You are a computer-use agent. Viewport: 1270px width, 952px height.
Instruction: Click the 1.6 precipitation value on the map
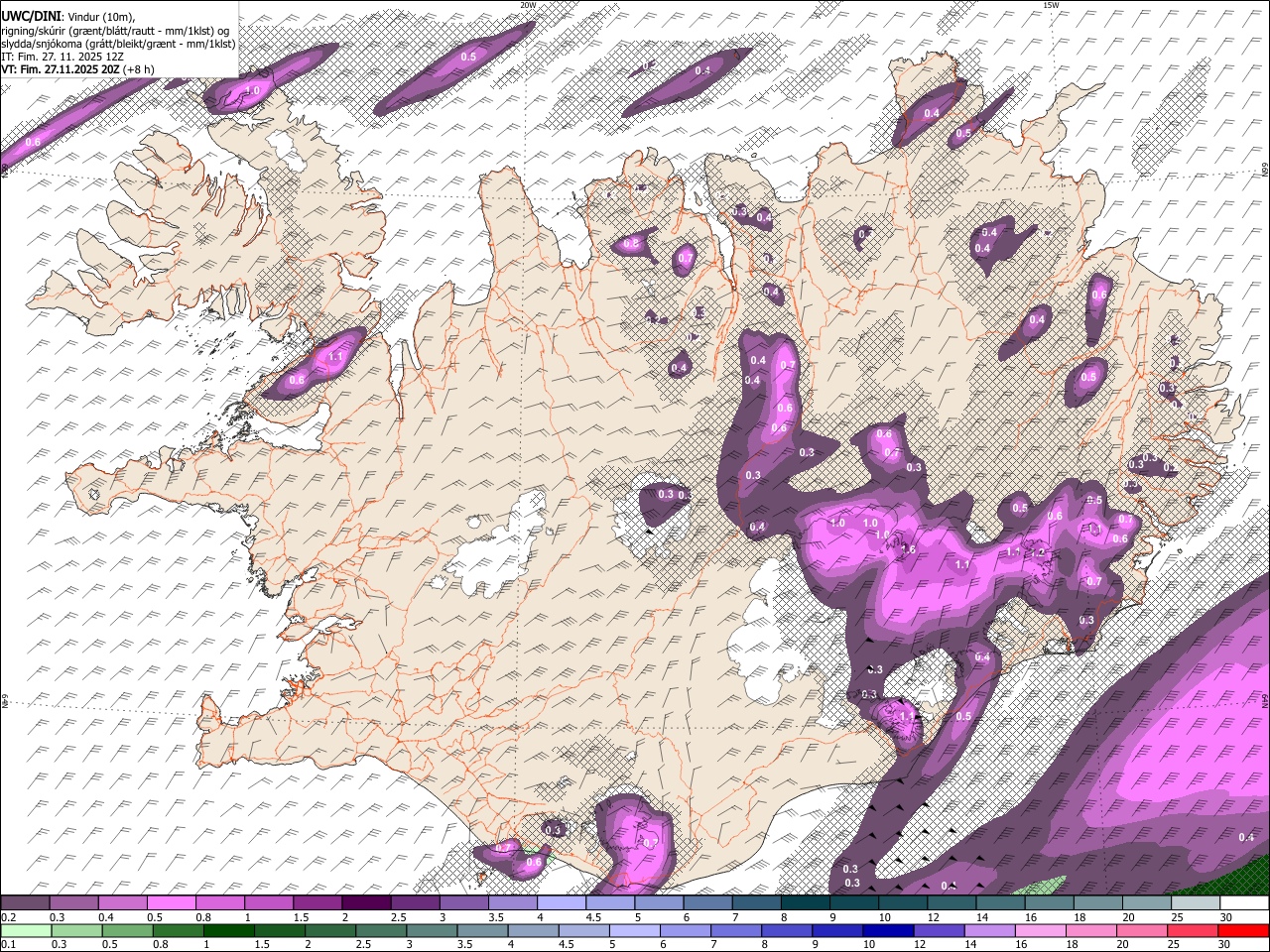click(x=908, y=549)
